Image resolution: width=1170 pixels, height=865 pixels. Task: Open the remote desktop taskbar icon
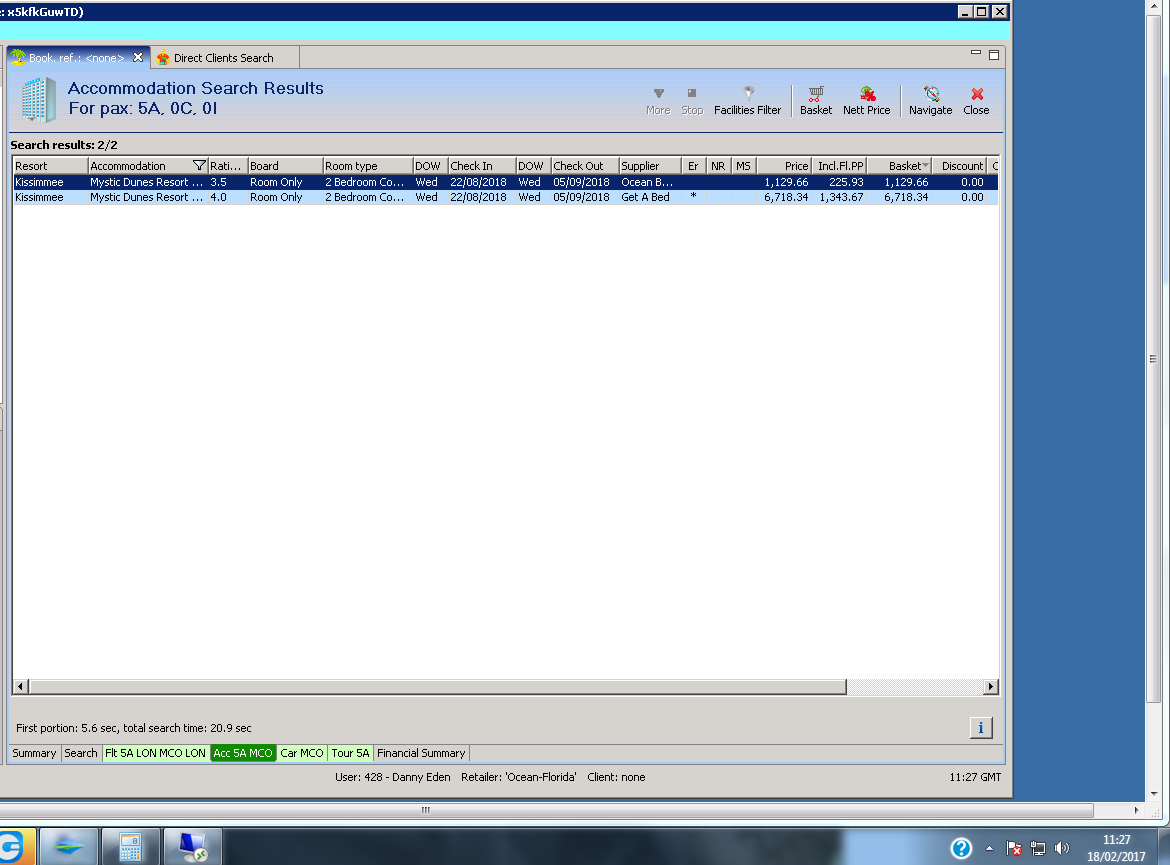(x=193, y=847)
